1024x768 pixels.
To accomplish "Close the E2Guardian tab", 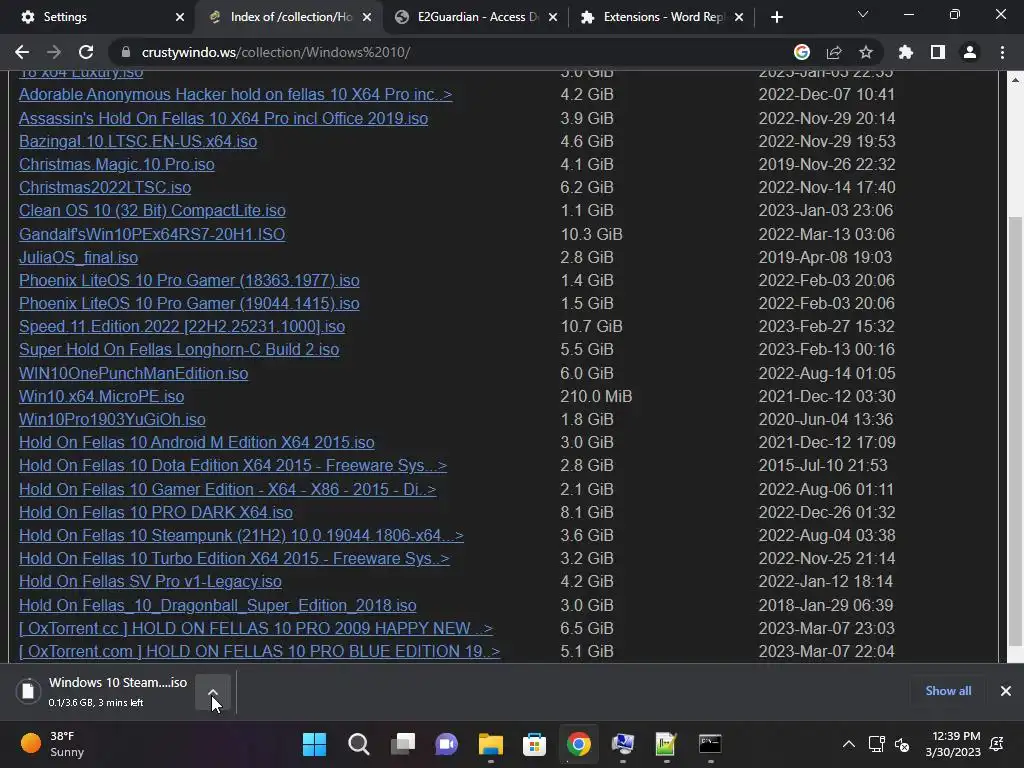I will pyautogui.click(x=553, y=17).
